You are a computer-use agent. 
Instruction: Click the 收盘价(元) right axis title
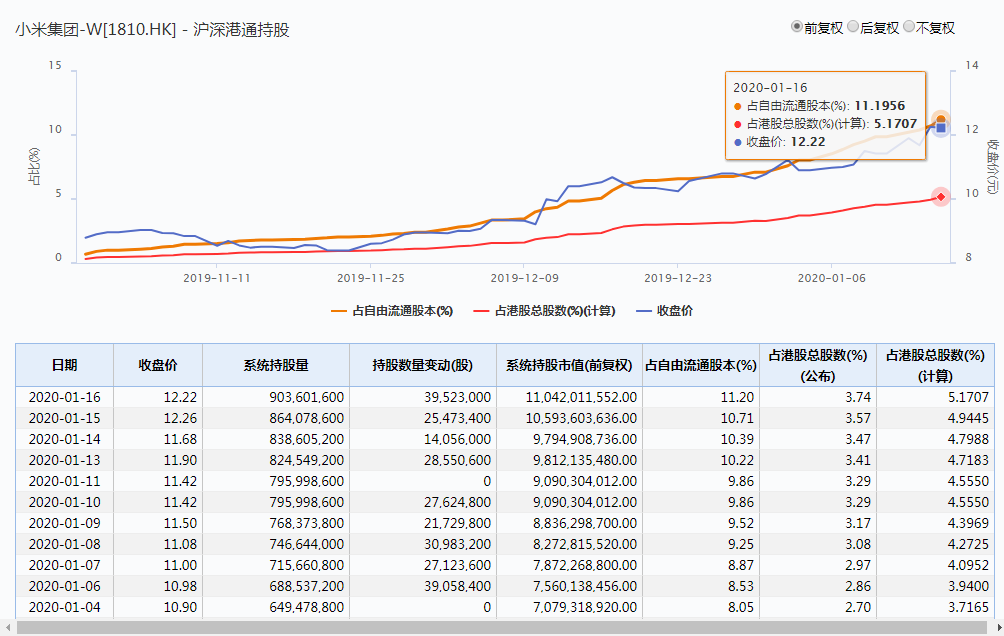(992, 166)
